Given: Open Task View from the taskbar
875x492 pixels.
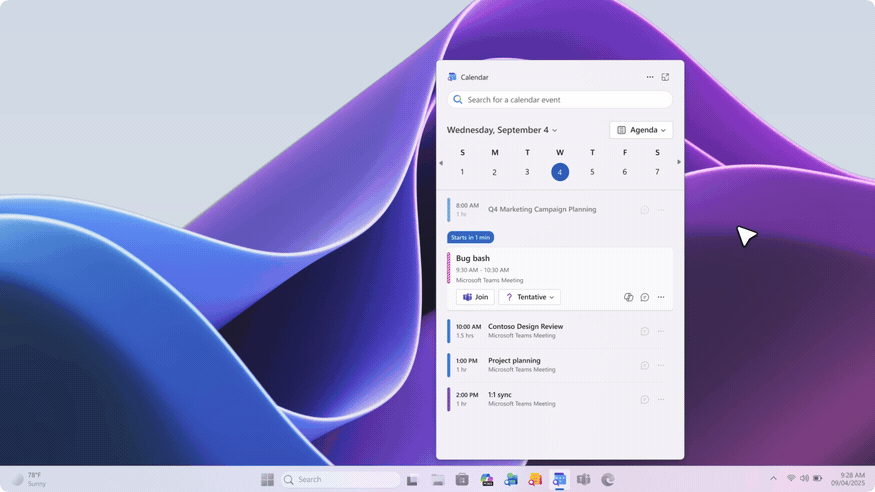Looking at the screenshot, I should [412, 480].
